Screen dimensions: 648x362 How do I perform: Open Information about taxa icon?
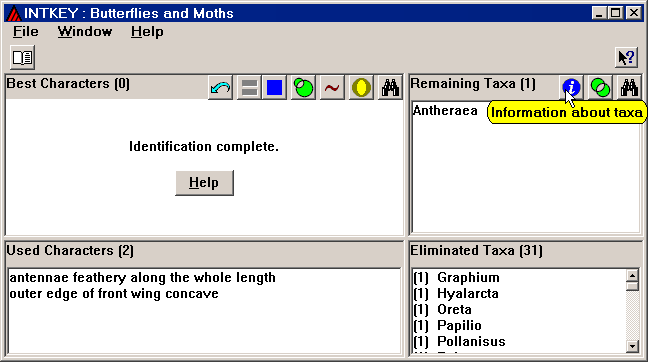click(571, 88)
